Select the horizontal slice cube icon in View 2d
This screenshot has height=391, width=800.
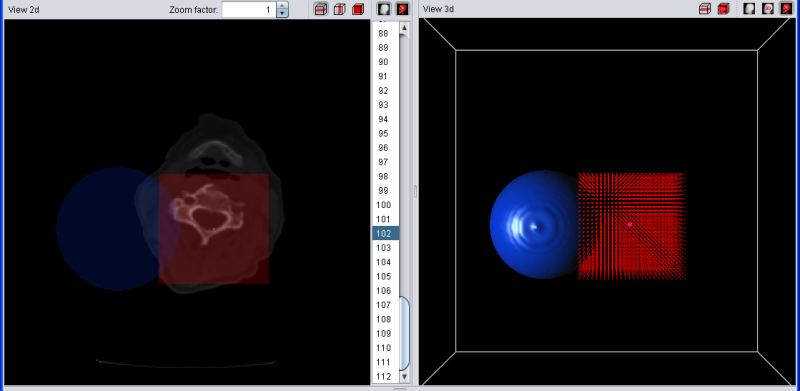pos(321,9)
